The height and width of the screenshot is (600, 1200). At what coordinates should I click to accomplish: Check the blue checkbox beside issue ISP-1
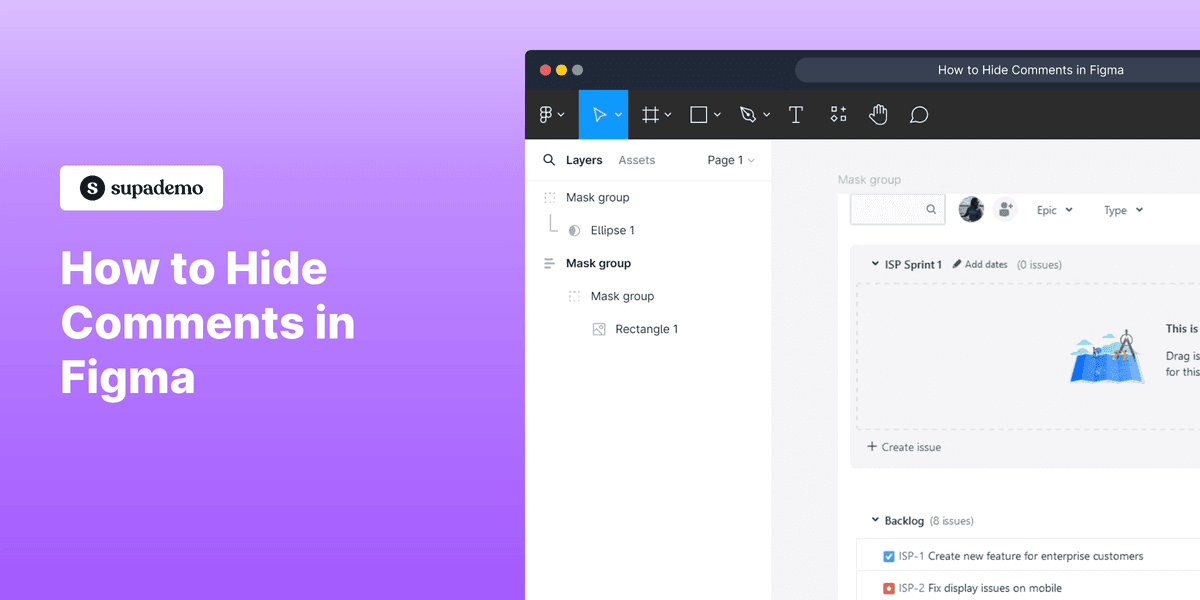pyautogui.click(x=888, y=556)
